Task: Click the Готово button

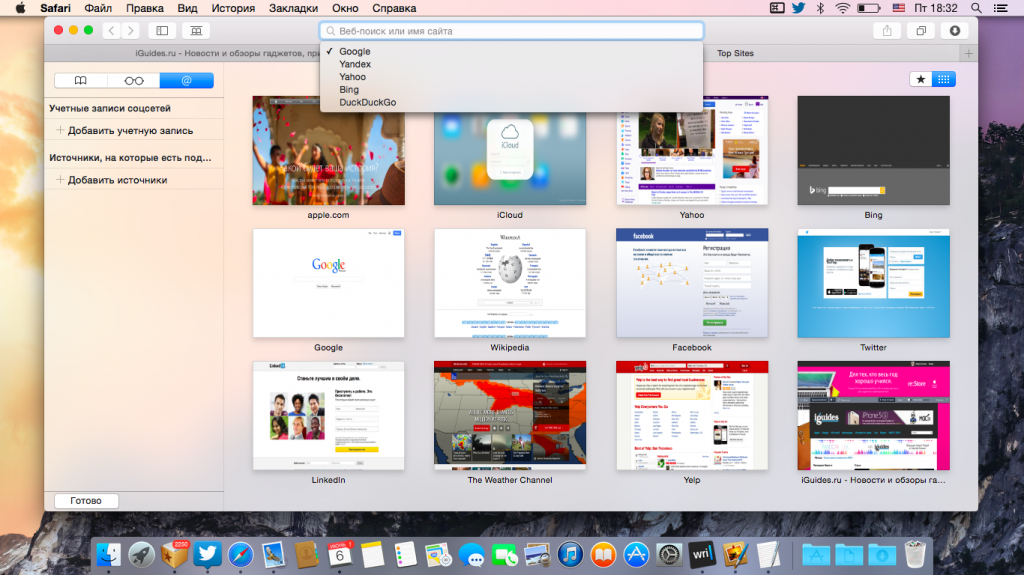Action: [x=86, y=501]
